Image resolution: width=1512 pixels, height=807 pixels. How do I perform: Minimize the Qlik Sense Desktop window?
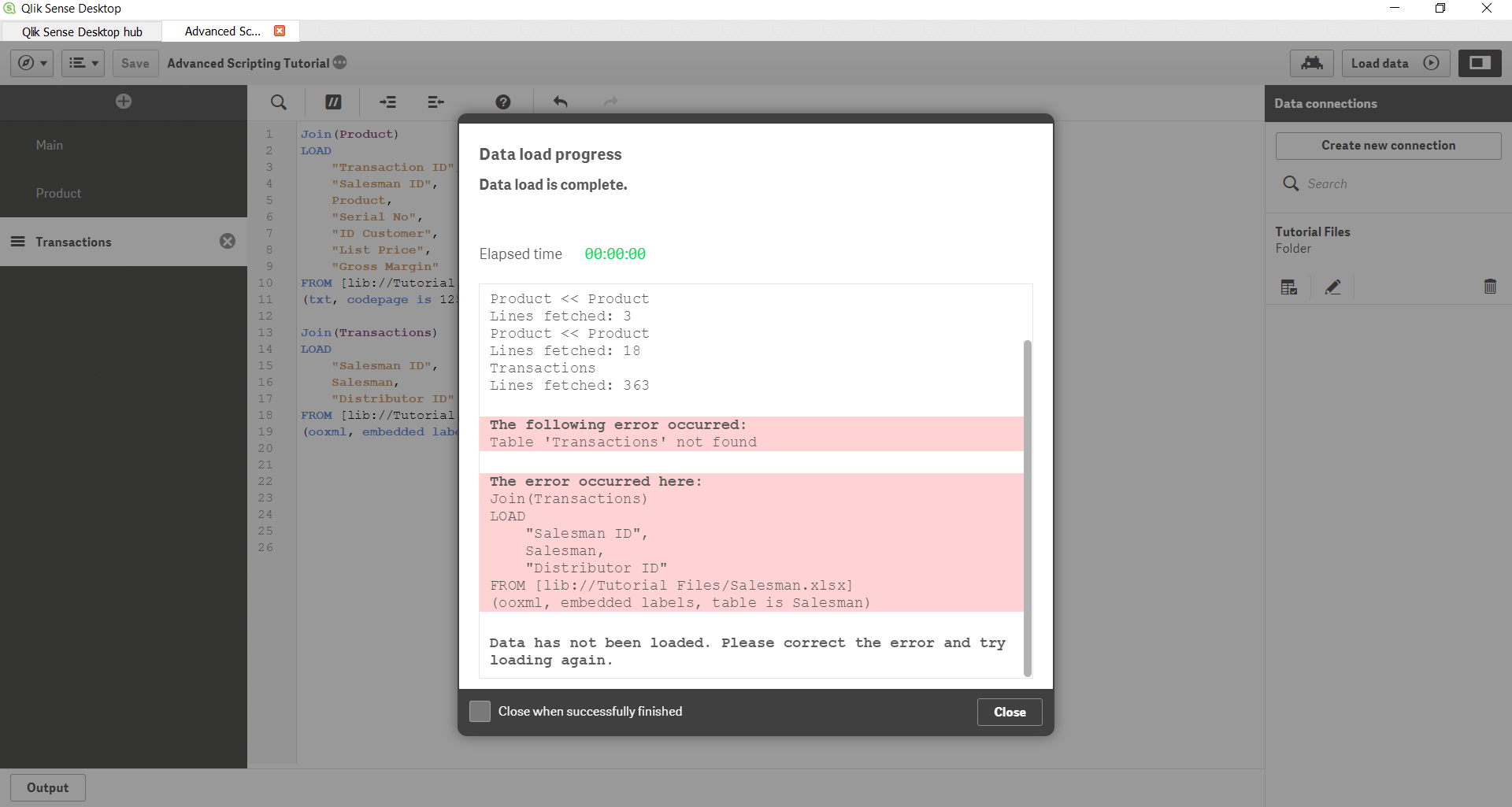[x=1394, y=9]
